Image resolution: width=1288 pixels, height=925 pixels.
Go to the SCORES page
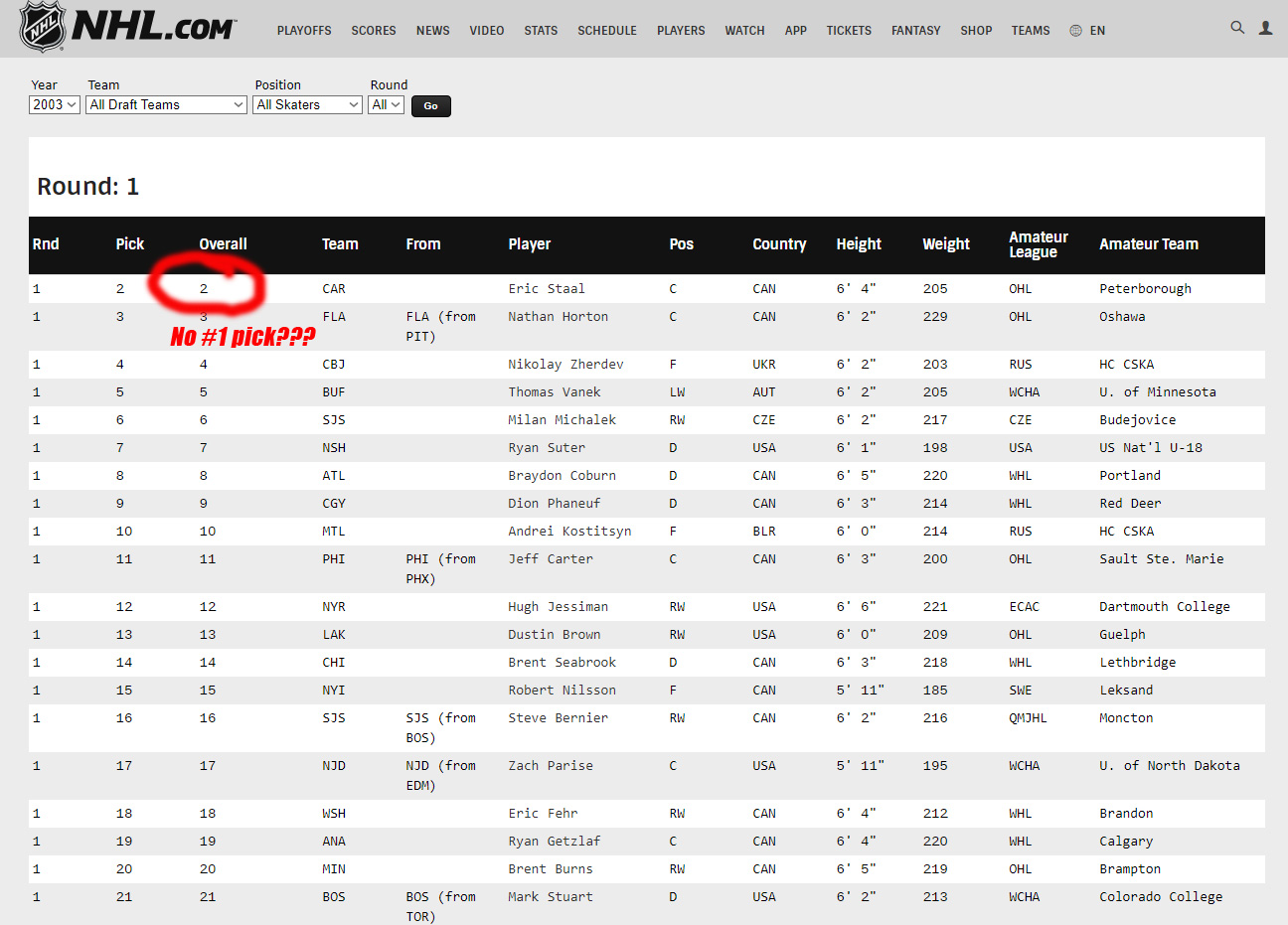click(374, 31)
